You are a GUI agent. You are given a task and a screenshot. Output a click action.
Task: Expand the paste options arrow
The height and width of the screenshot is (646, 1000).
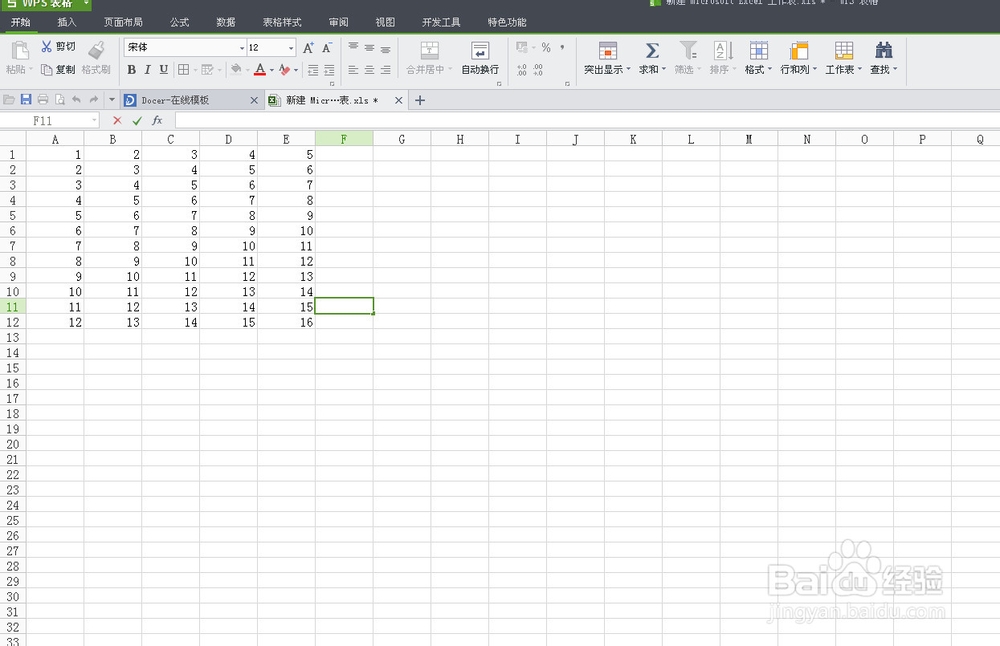pos(31,70)
